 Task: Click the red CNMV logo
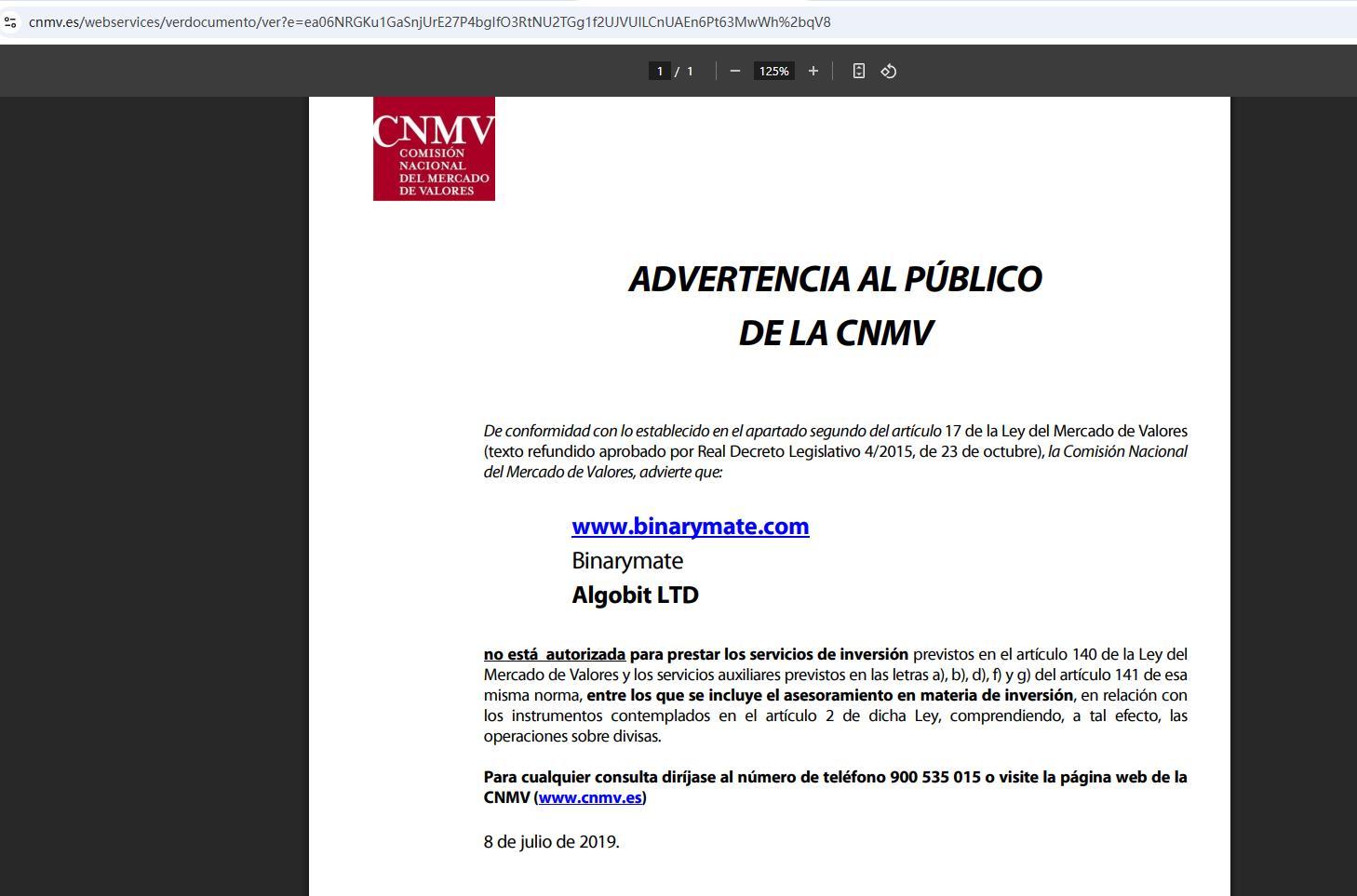[434, 149]
